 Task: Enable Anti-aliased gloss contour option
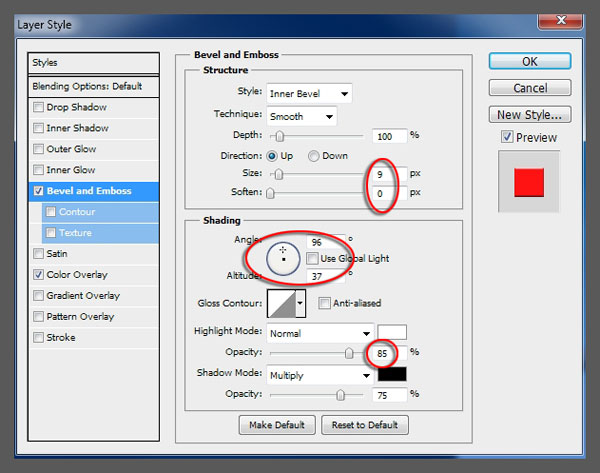pyautogui.click(x=325, y=303)
